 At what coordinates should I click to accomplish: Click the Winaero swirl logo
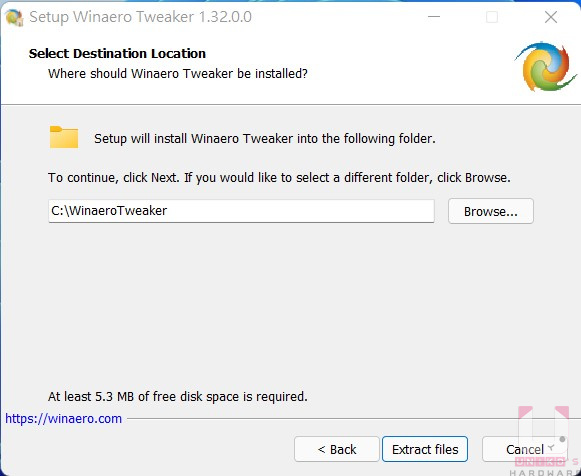545,67
